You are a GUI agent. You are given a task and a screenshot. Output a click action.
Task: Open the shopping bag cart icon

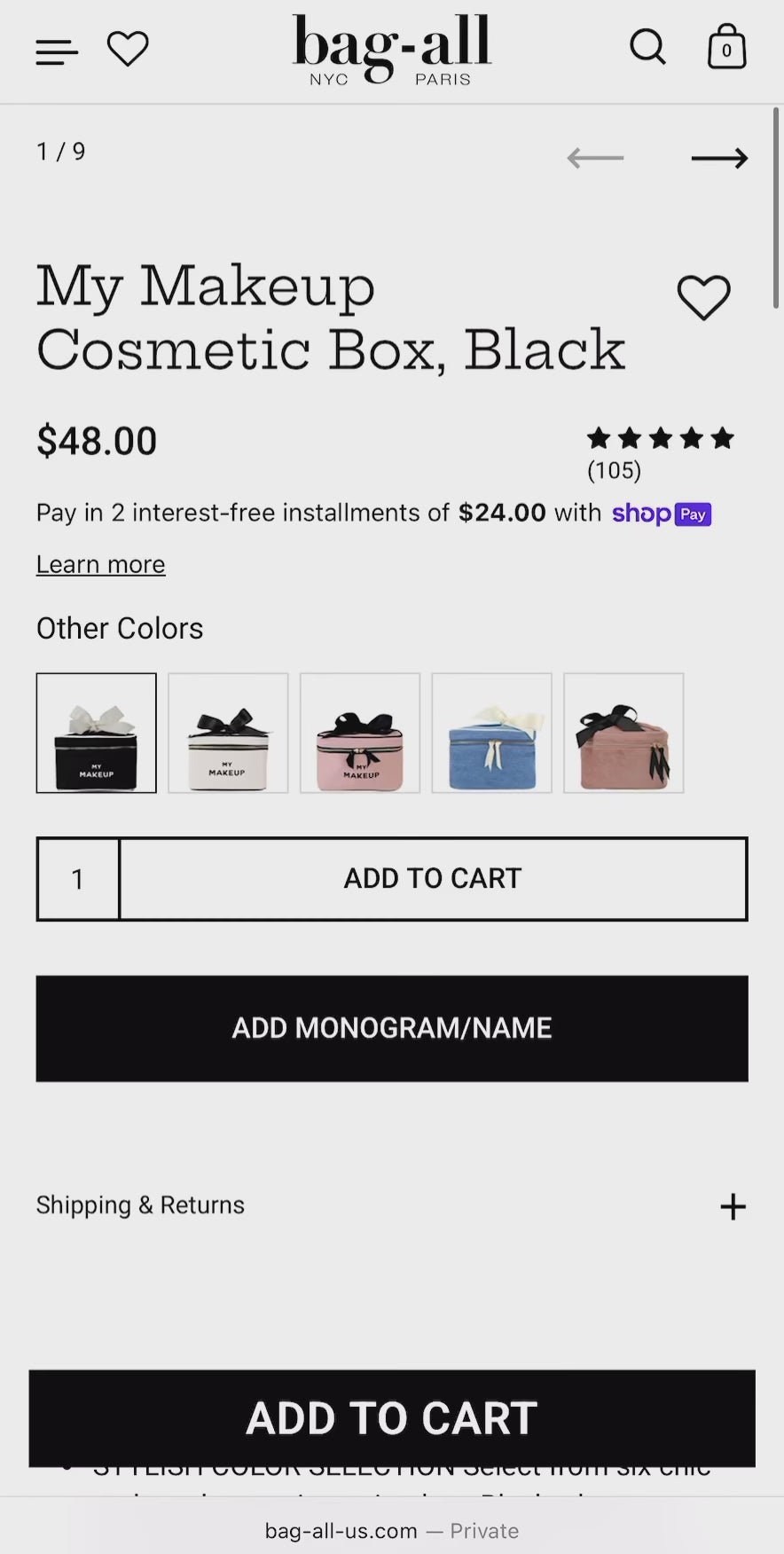pyautogui.click(x=726, y=48)
